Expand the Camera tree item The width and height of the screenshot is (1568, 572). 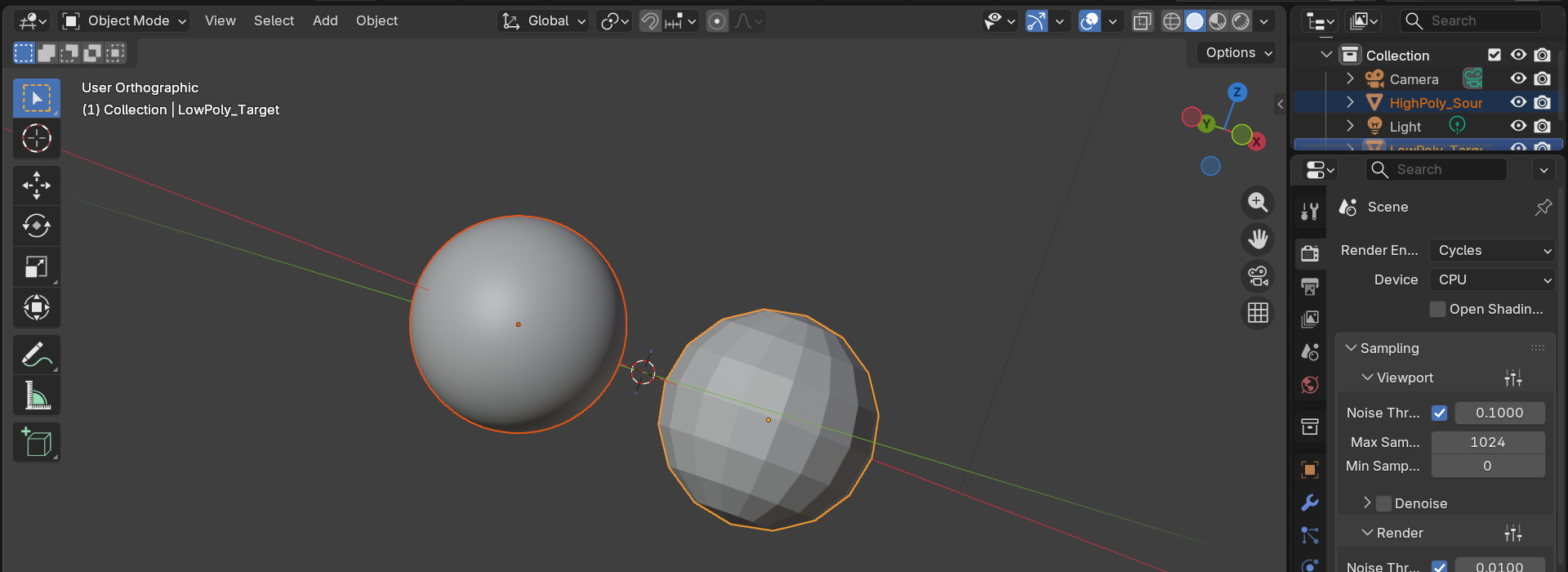[1350, 78]
